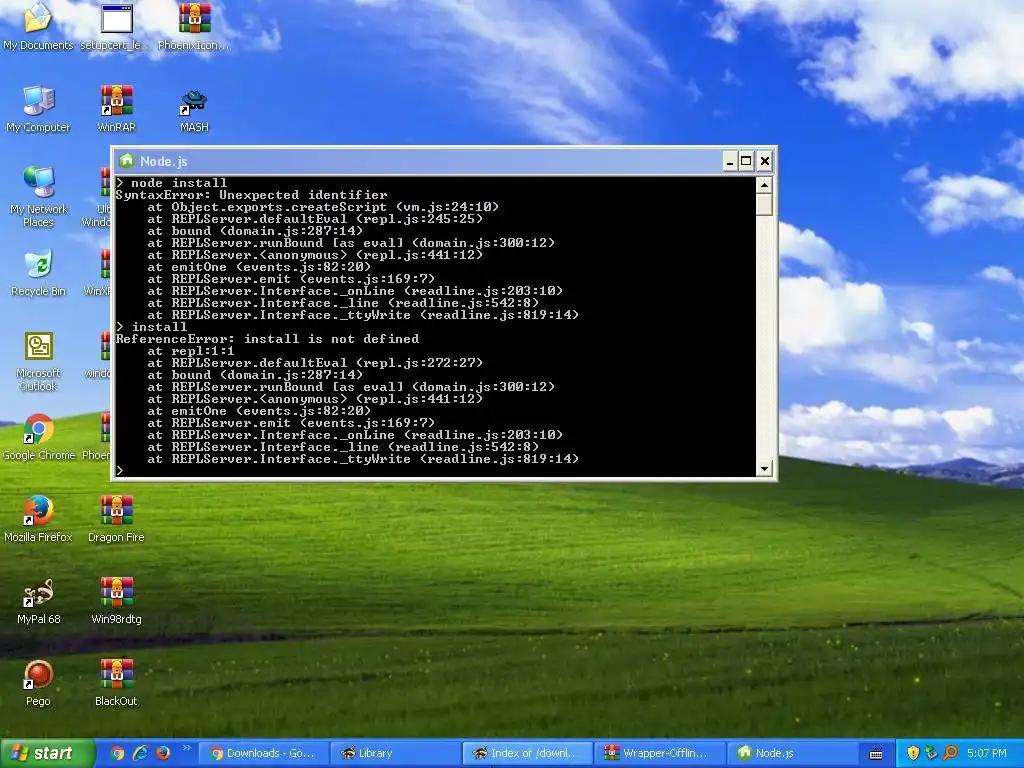
Task: Click the 5:07 PM system clock
Action: 986,753
